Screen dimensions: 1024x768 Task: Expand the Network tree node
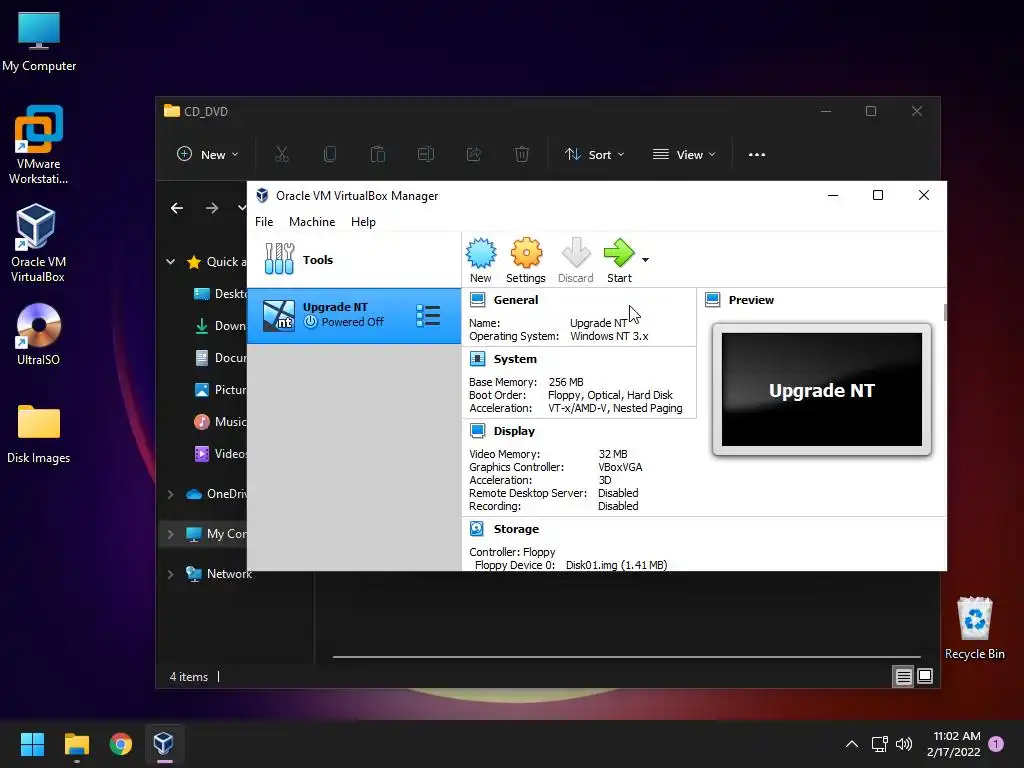[170, 574]
